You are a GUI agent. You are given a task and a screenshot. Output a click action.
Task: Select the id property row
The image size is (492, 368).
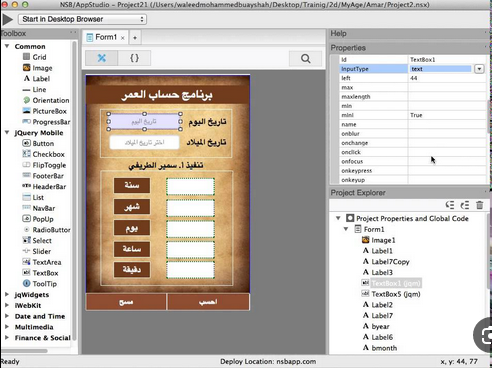[413, 60]
